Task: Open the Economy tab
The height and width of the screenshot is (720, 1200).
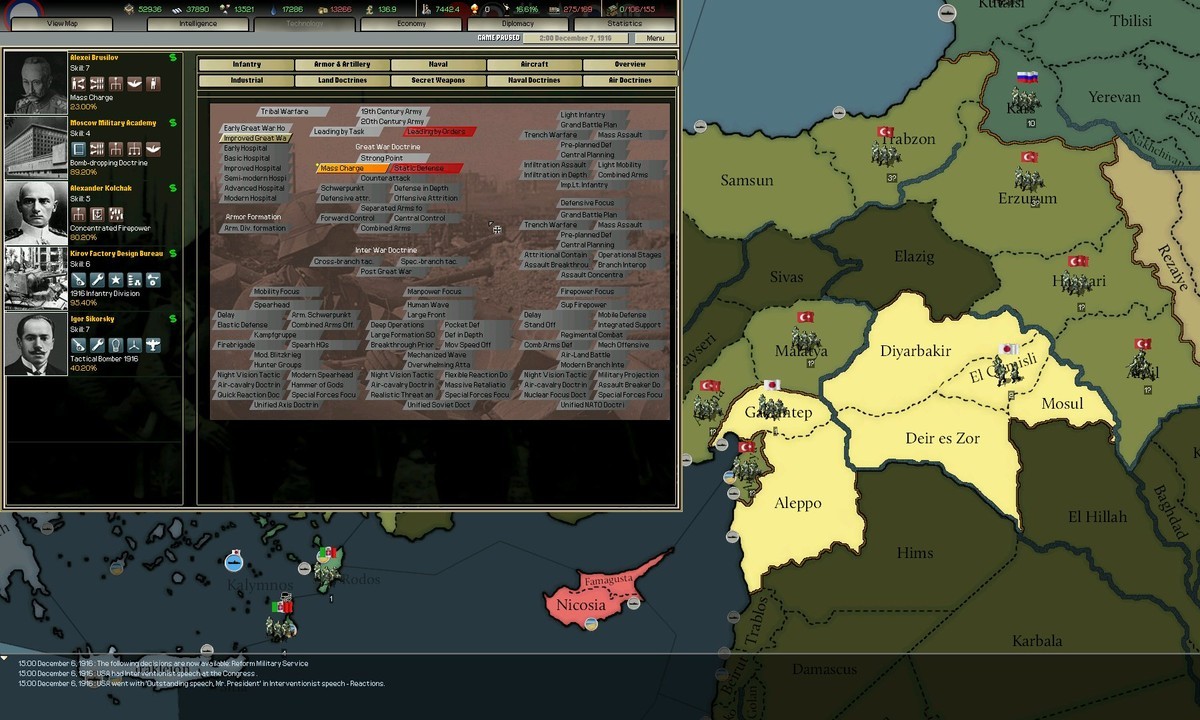Action: 410,23
